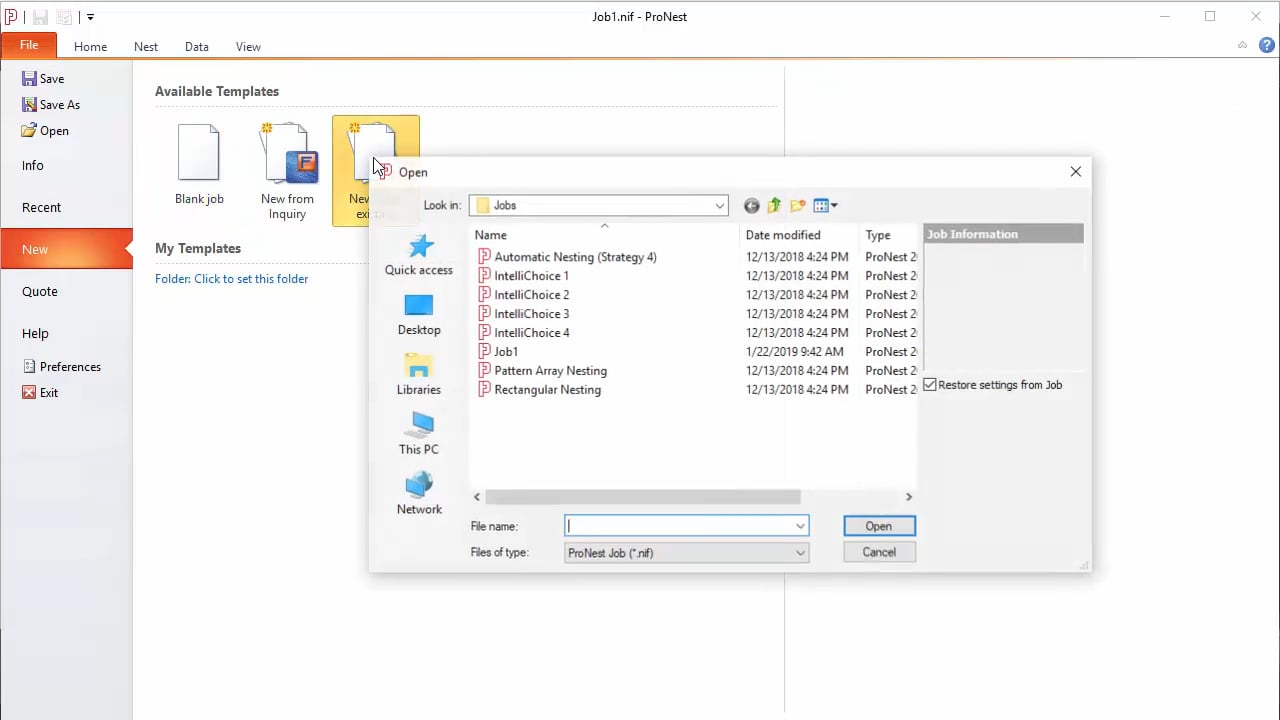
Task: Toggle Restore settings from Job checkbox
Action: (x=931, y=385)
